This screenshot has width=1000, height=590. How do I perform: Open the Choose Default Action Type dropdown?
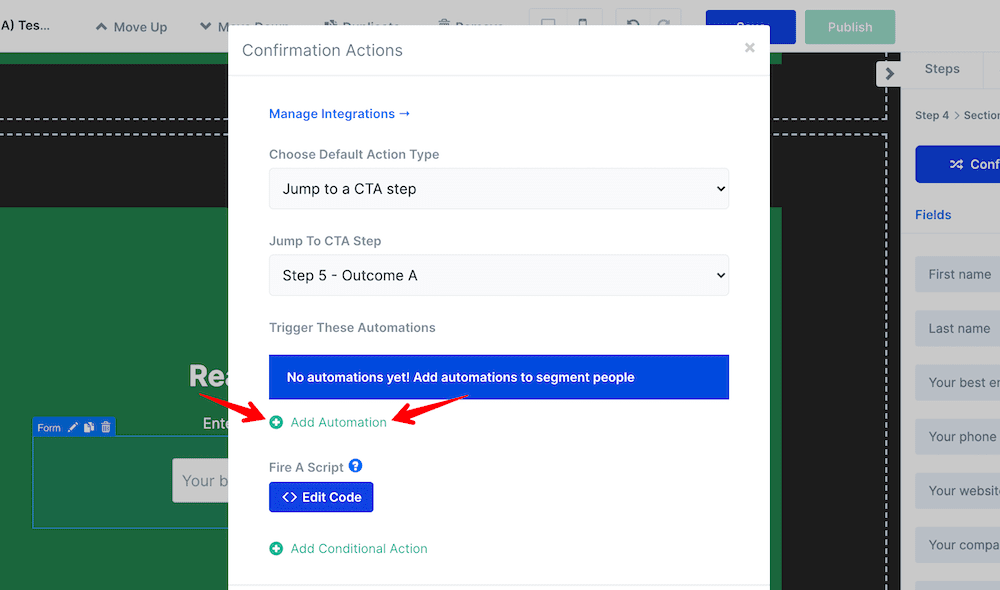[x=498, y=188]
